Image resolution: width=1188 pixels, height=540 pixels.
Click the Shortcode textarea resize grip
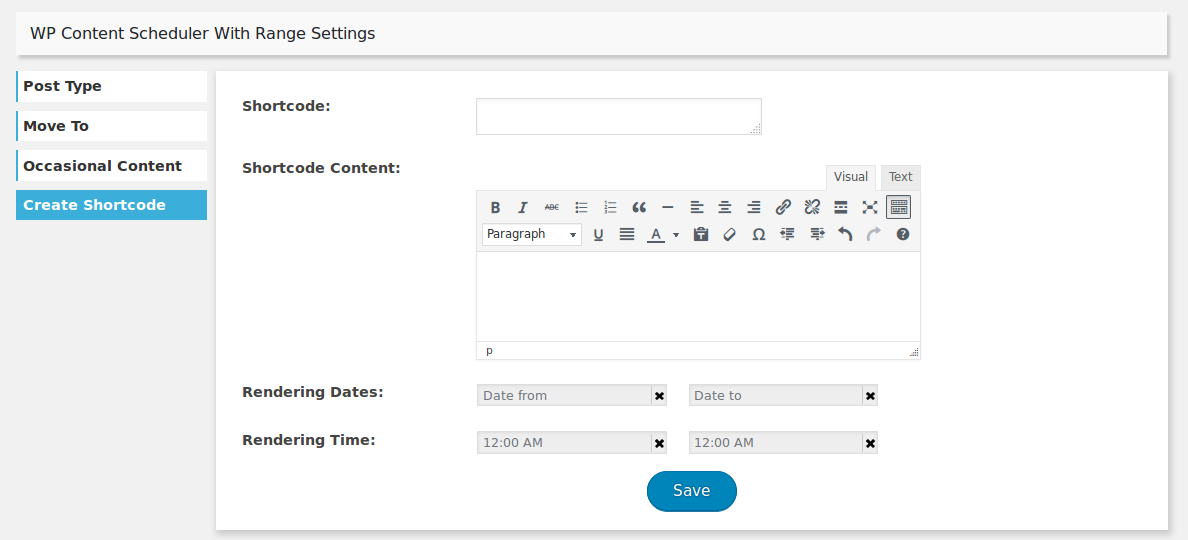coord(755,130)
